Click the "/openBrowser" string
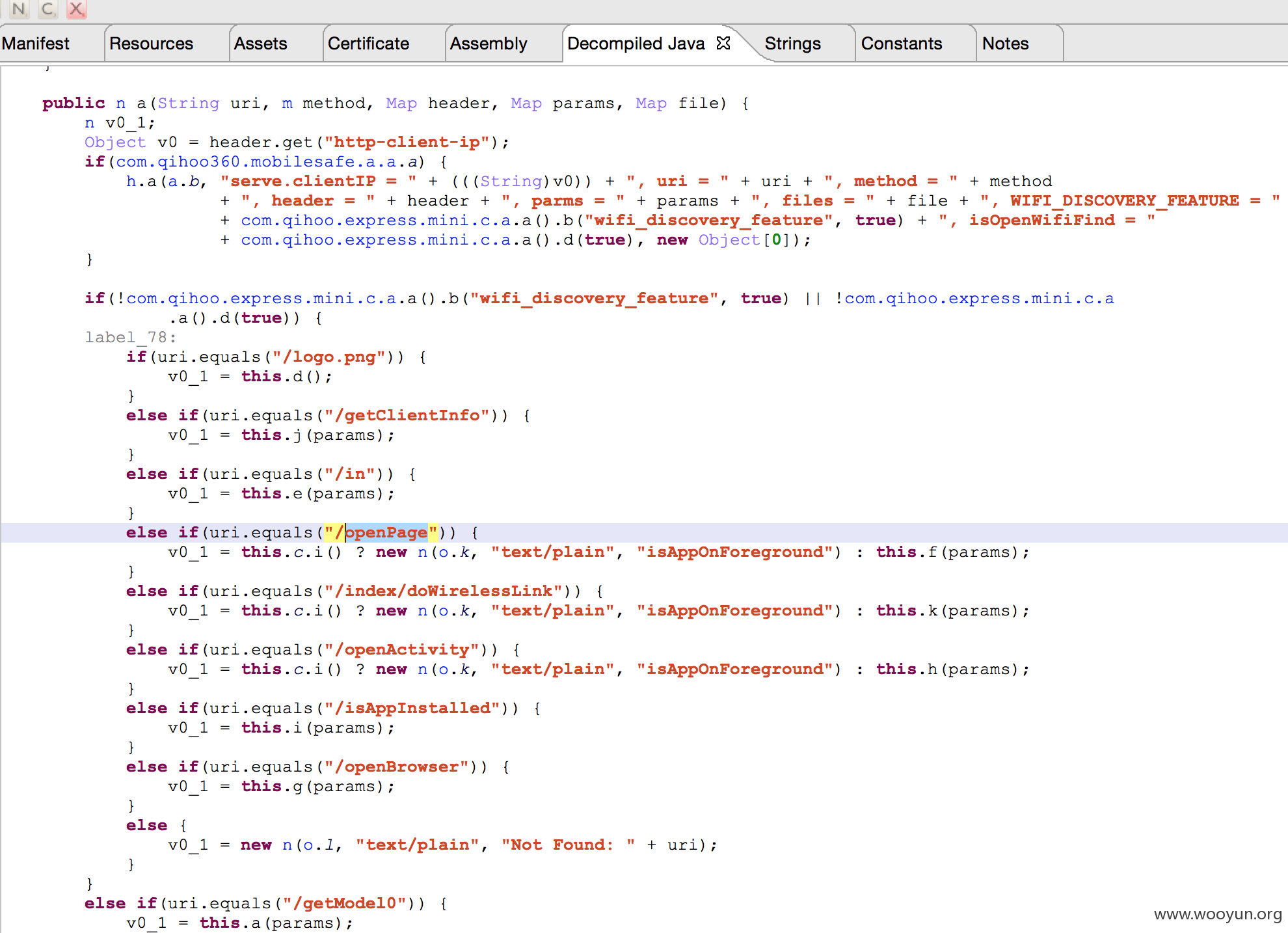The image size is (1288, 933). click(397, 767)
